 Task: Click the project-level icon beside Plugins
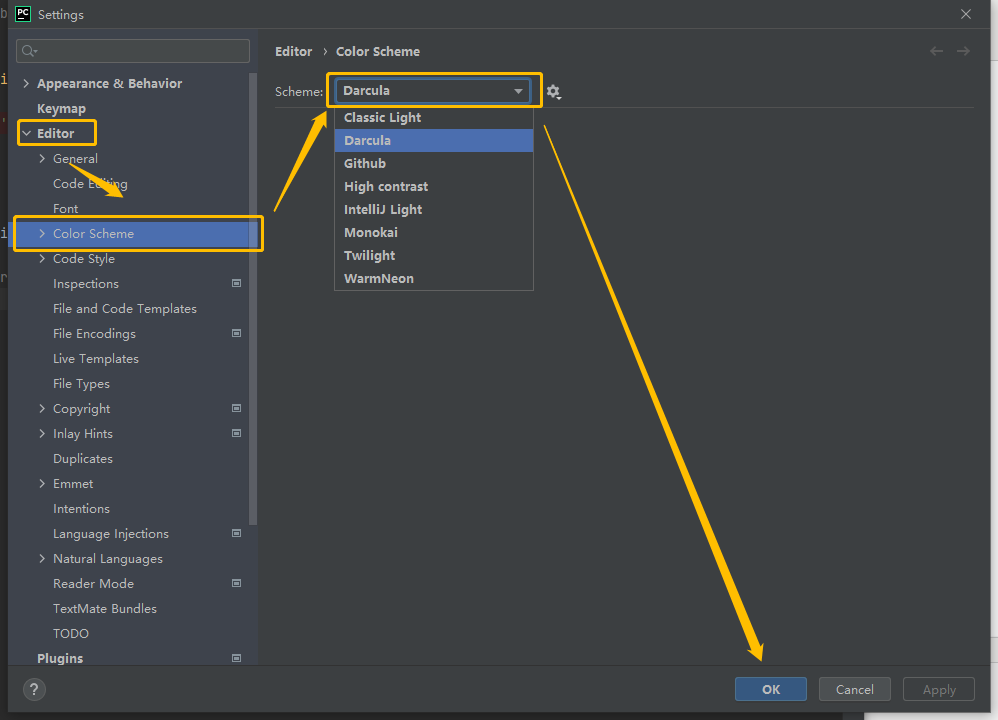pyautogui.click(x=236, y=658)
